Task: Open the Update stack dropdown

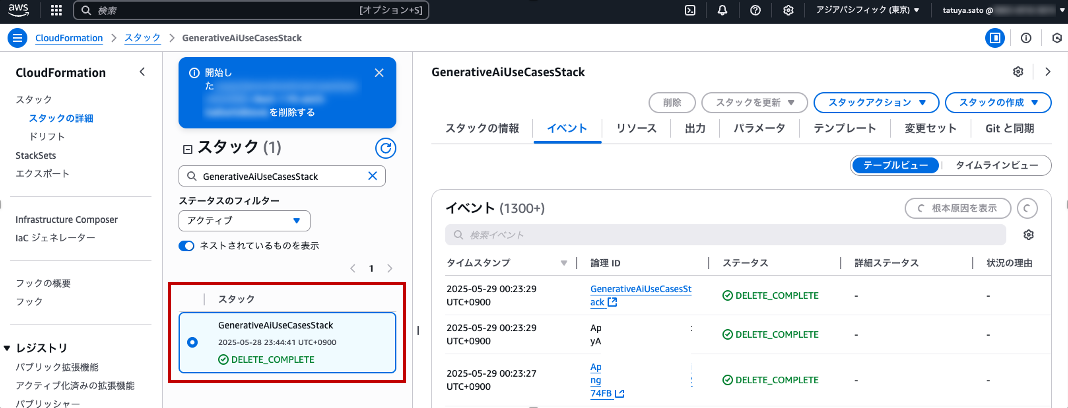Action: (x=755, y=103)
